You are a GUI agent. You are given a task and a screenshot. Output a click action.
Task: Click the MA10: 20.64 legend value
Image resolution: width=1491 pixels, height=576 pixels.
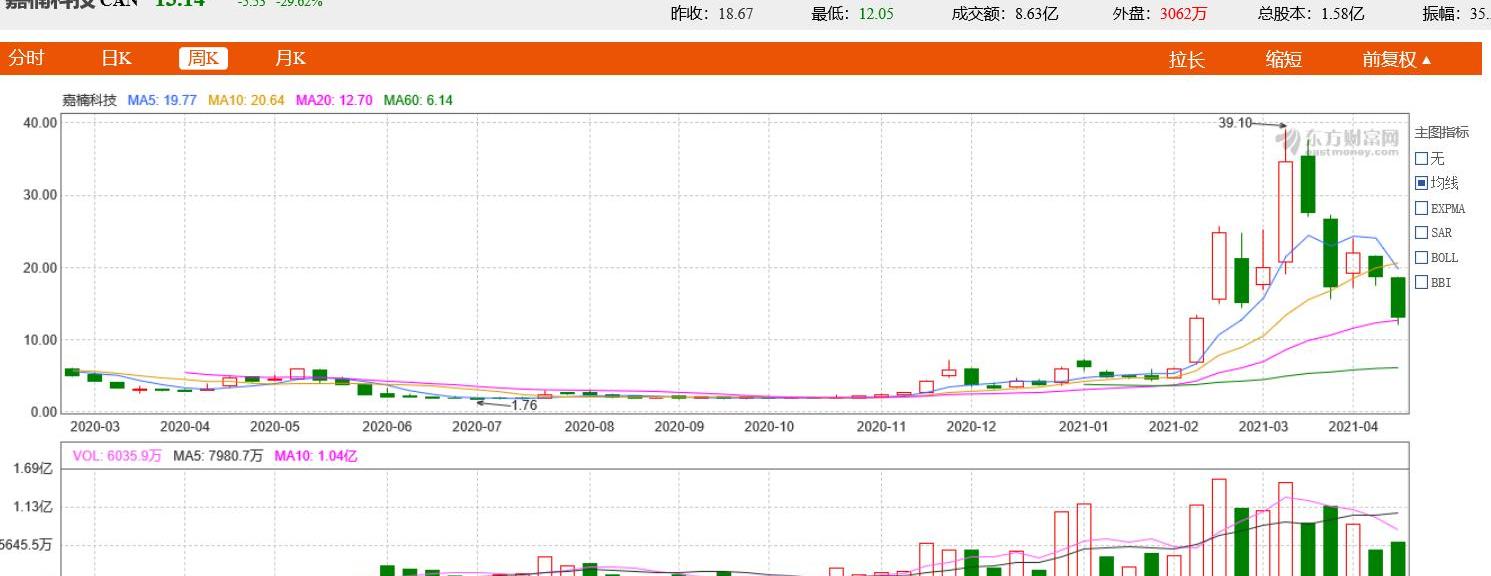246,100
